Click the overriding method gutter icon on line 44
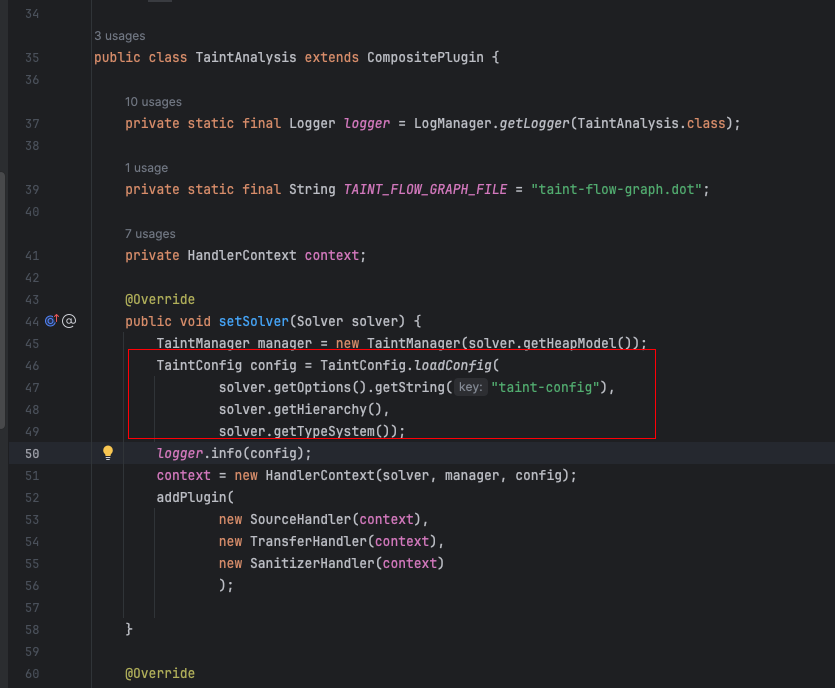Screen dimensions: 835x688 tap(52, 321)
